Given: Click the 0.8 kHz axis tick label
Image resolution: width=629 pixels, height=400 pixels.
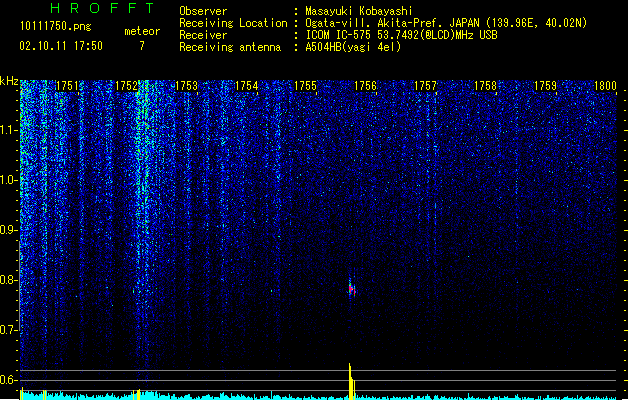Looking at the screenshot, I should (8, 280).
